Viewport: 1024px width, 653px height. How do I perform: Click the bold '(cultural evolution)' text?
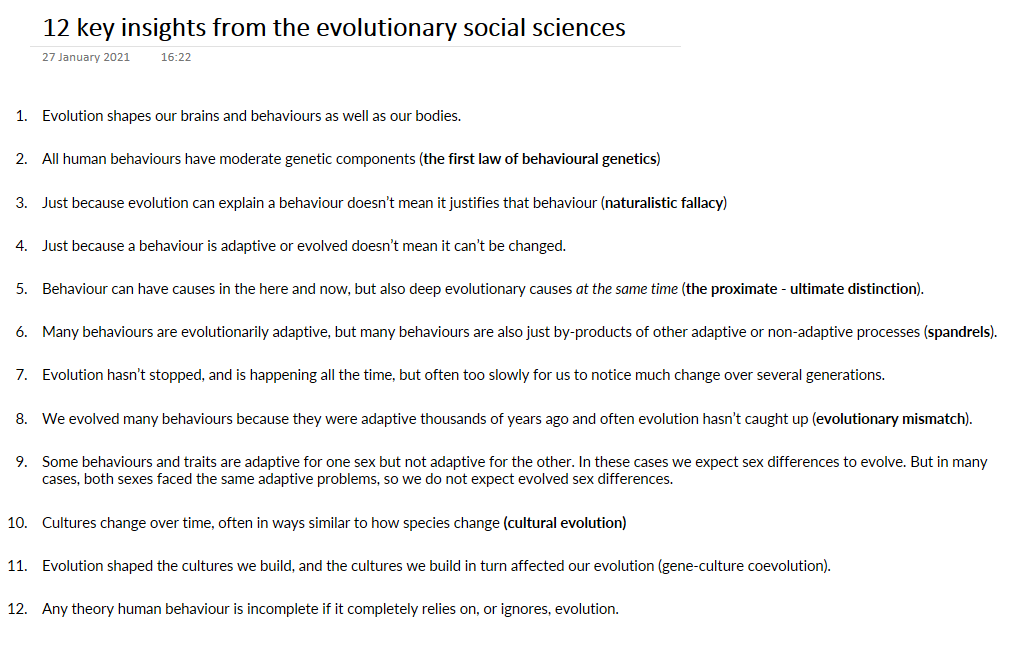pyautogui.click(x=565, y=522)
